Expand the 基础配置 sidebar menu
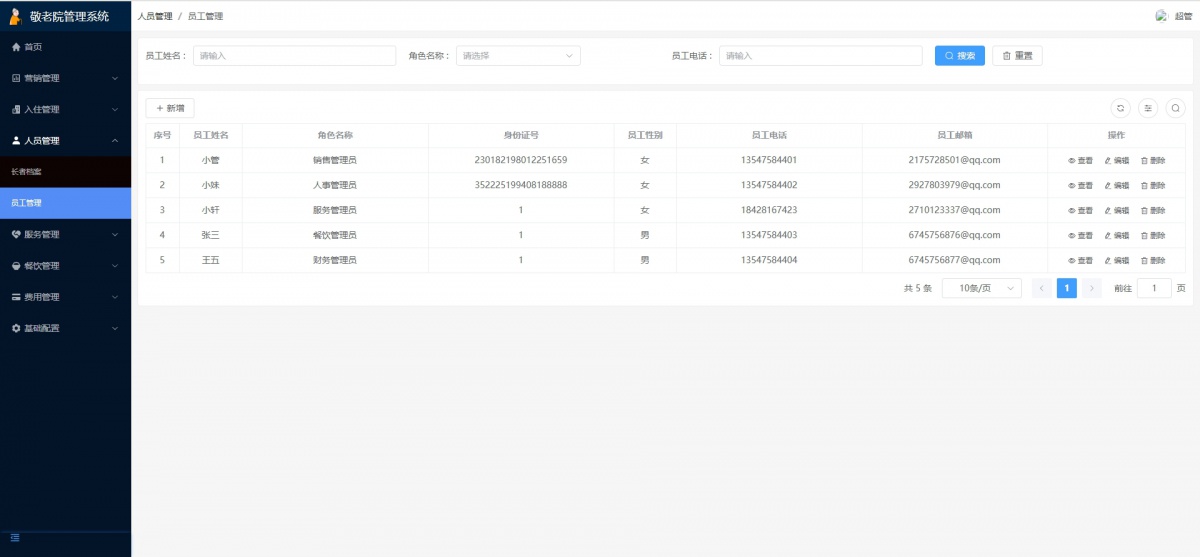Screen dimensions: 1200x557 (65, 328)
